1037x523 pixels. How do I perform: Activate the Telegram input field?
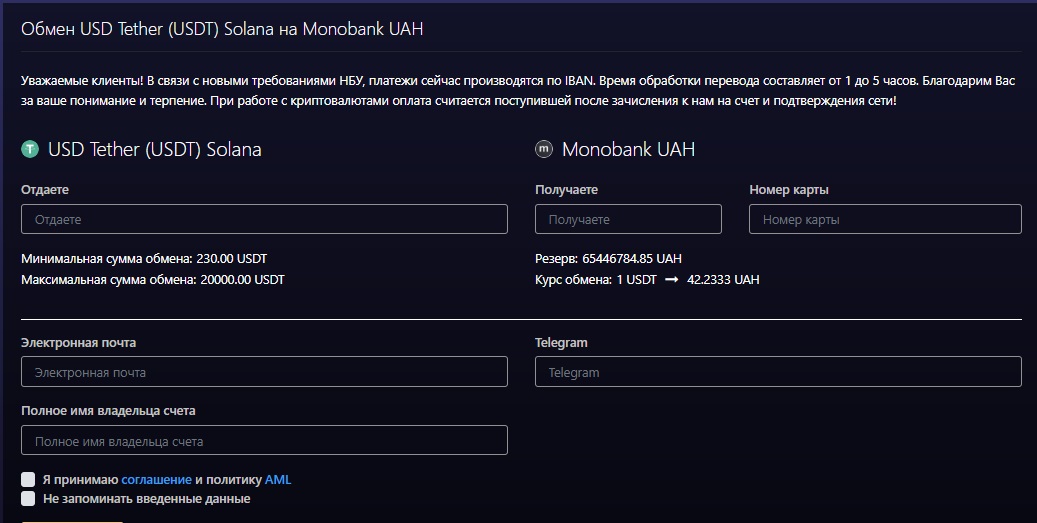tap(778, 372)
